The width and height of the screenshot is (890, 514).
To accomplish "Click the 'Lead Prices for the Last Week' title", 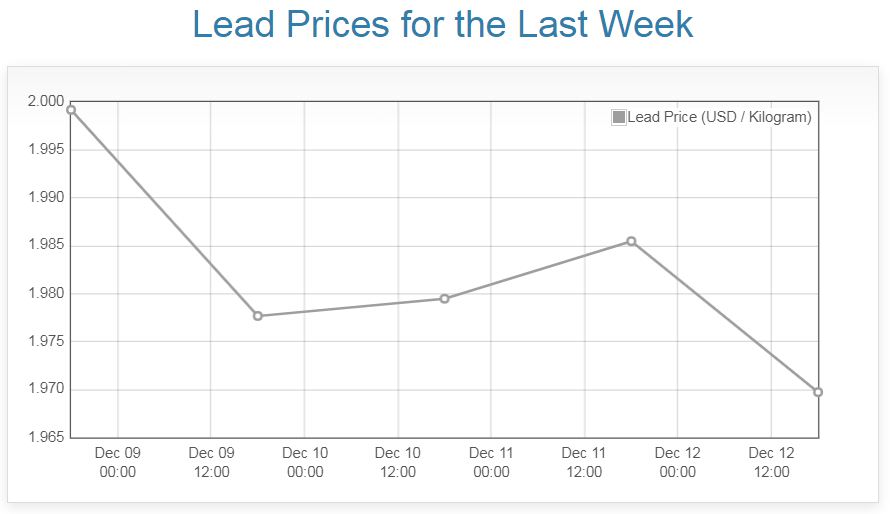I will click(443, 24).
